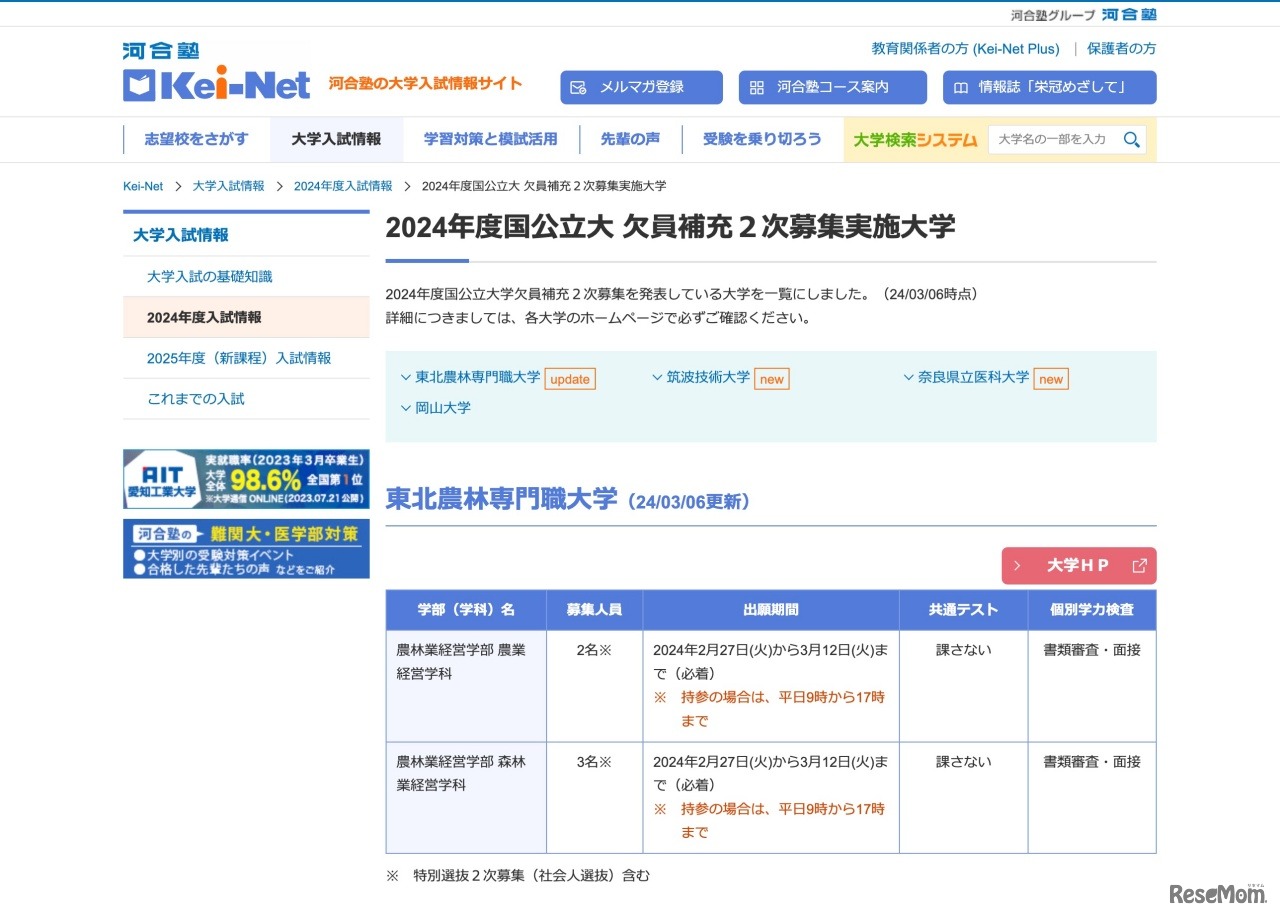Jump to 東北農林専門職大学 anchor link
The height and width of the screenshot is (917, 1280).
(477, 377)
